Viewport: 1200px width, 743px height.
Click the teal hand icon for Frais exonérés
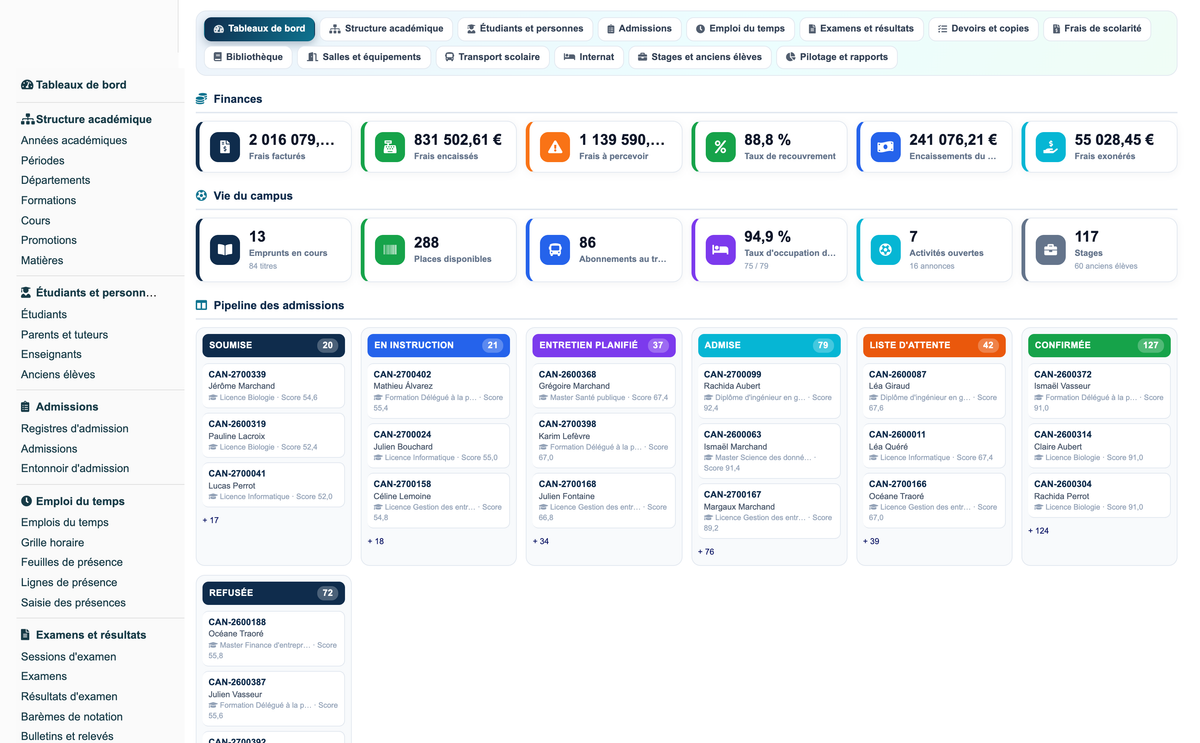point(1051,147)
